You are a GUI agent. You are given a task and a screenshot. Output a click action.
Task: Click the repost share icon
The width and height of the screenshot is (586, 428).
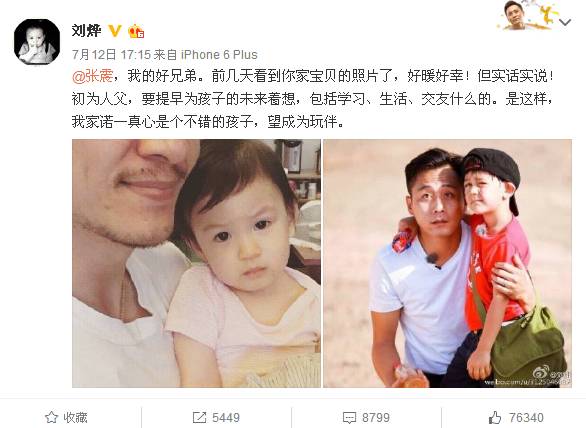(199, 417)
